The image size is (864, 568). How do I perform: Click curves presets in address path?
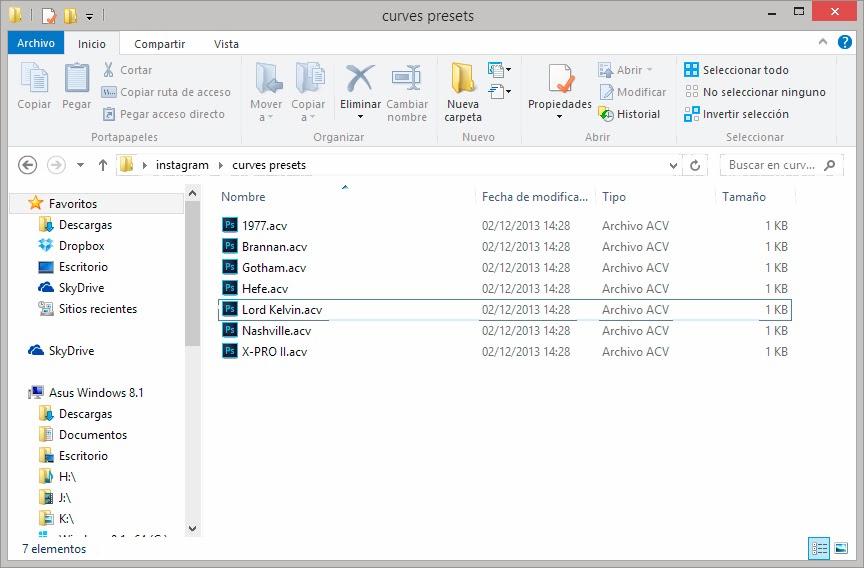coord(269,165)
